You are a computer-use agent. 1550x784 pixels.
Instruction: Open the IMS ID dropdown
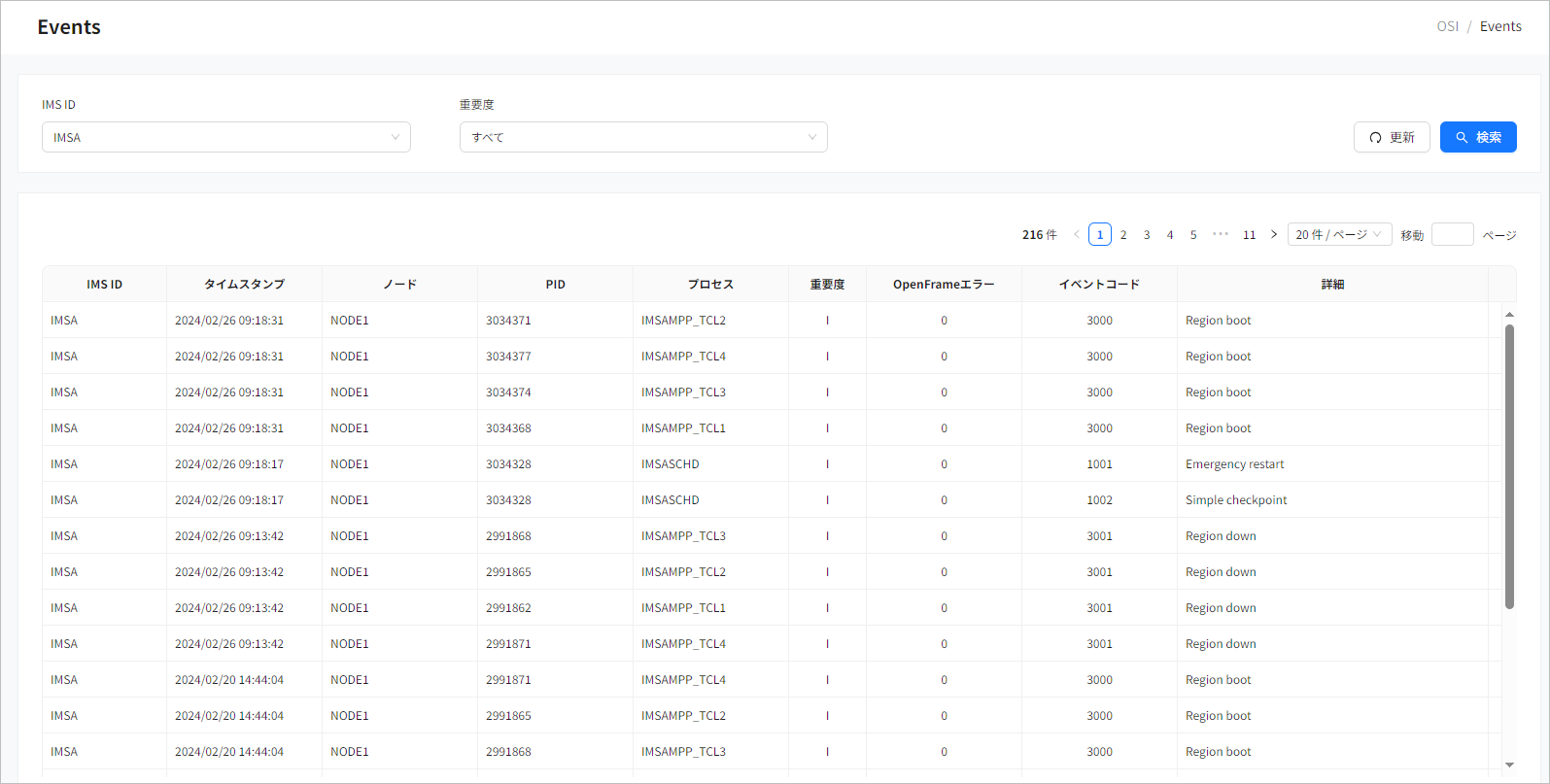pyautogui.click(x=225, y=137)
